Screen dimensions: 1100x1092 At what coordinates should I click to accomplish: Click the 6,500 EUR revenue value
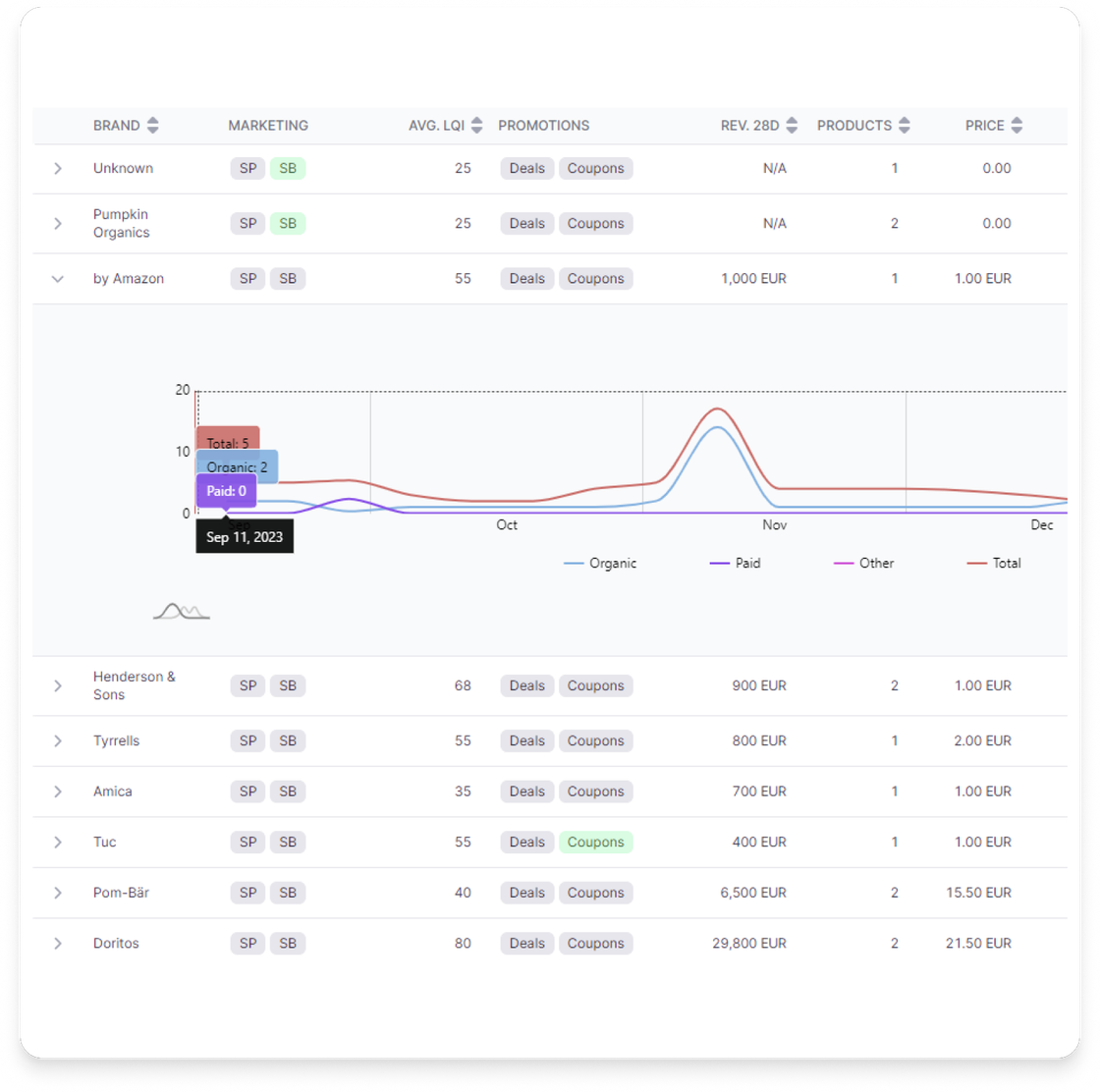pyautogui.click(x=753, y=893)
